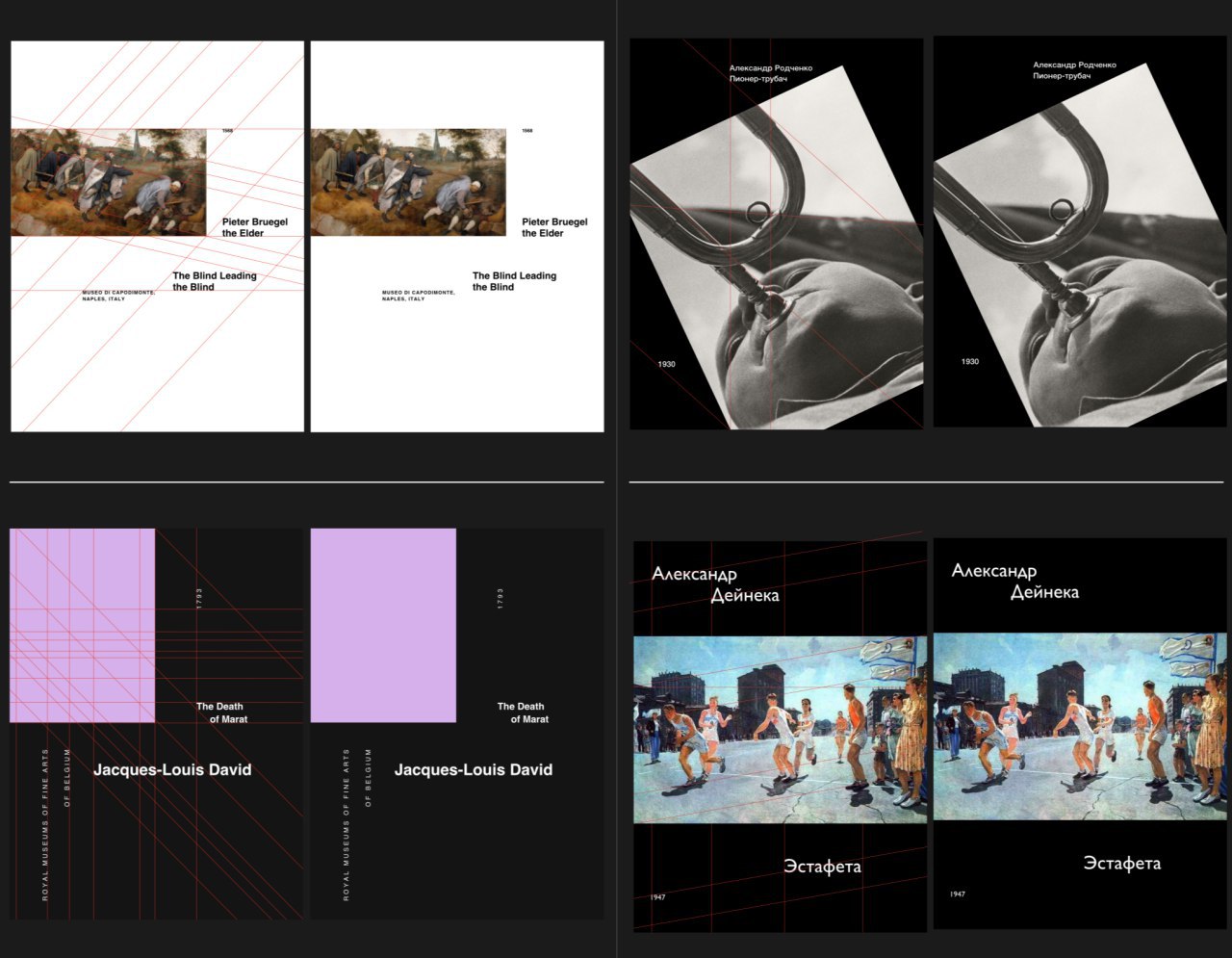Select vertical 'ROYAL MUSEUMS OF FINE ARTS' on clean poster
Screen dimensions: 1232x958
coord(346,825)
